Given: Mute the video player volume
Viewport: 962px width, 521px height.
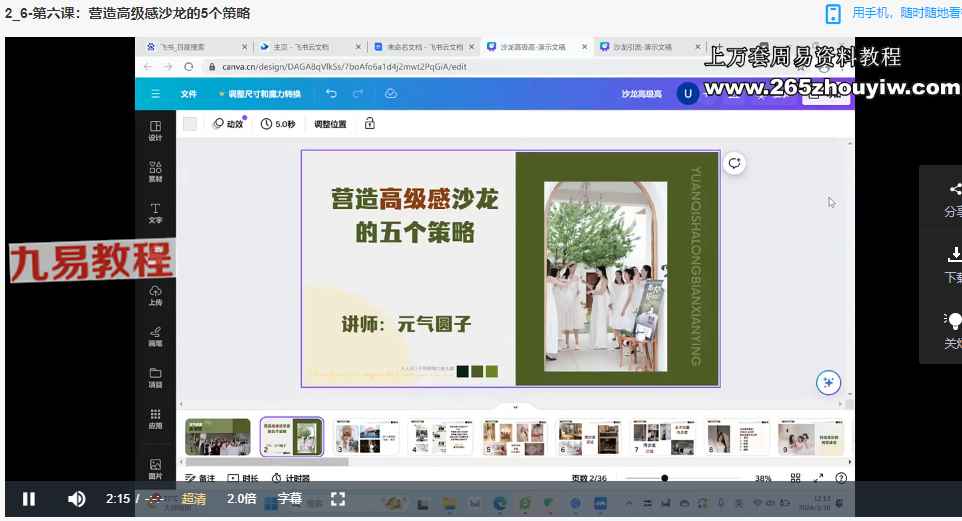Looking at the screenshot, I should (76, 499).
